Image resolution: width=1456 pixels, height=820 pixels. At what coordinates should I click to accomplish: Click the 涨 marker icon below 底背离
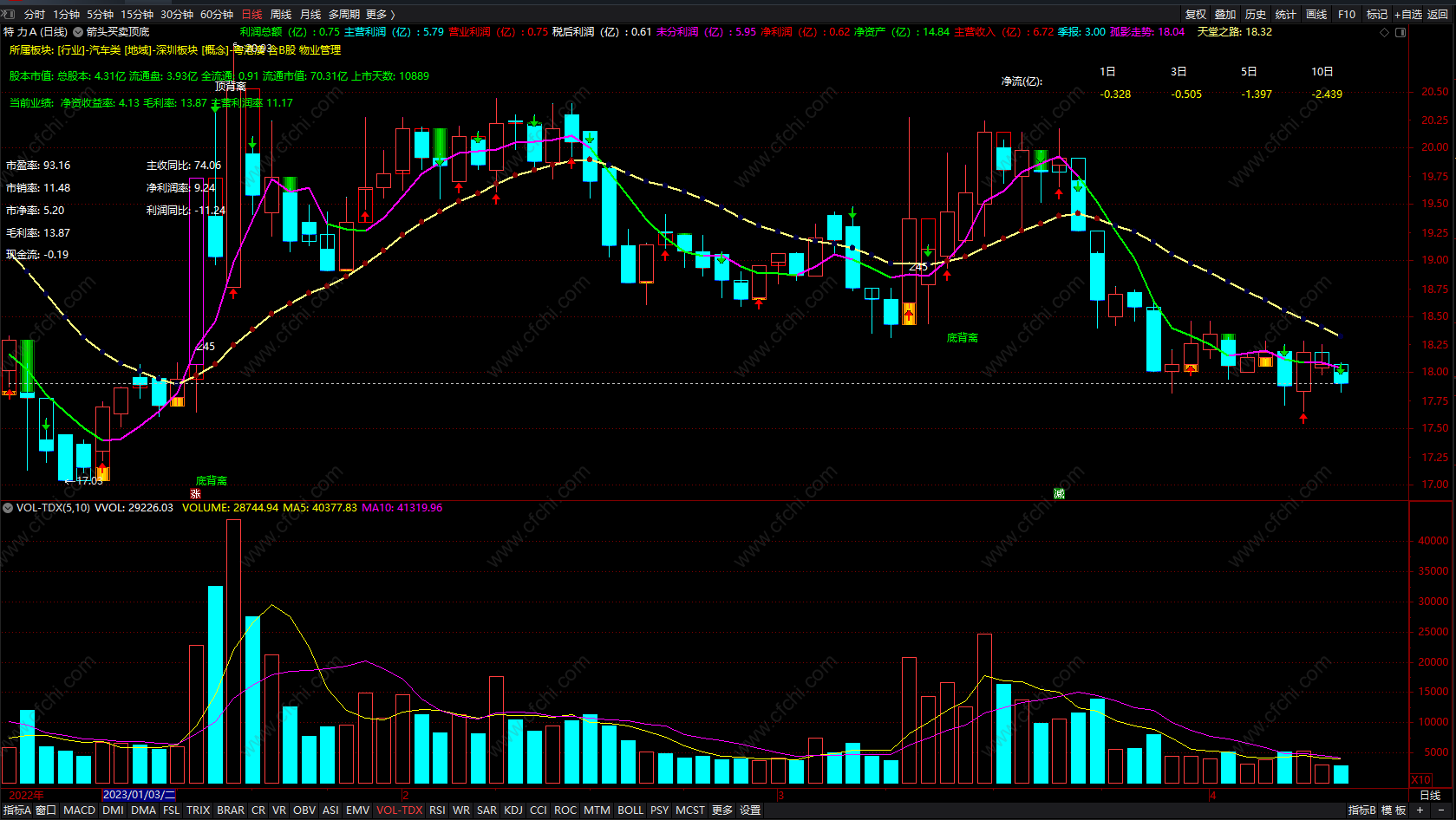(x=195, y=494)
